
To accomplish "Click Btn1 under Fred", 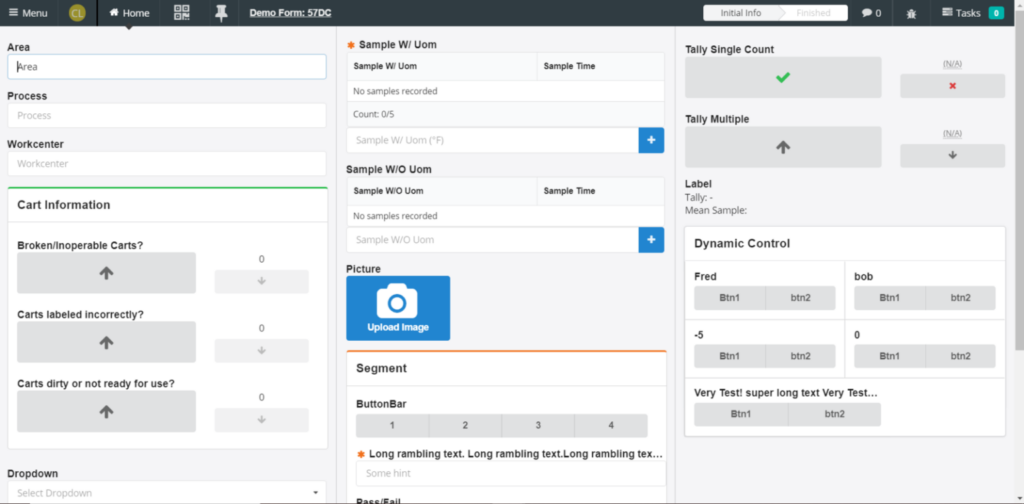I will pos(729,298).
